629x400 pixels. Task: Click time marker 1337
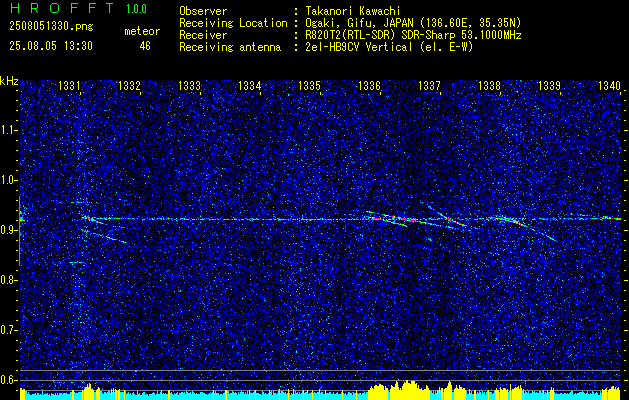[429, 85]
